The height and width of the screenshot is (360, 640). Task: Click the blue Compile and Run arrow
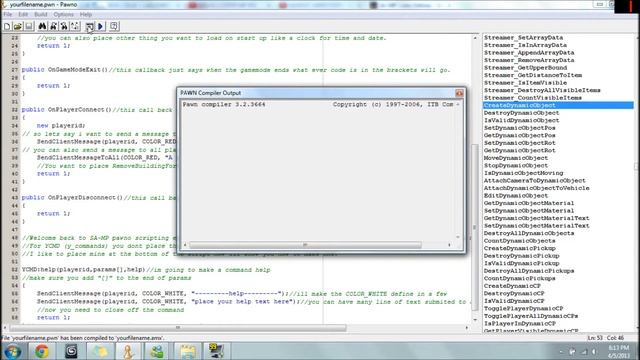point(100,27)
